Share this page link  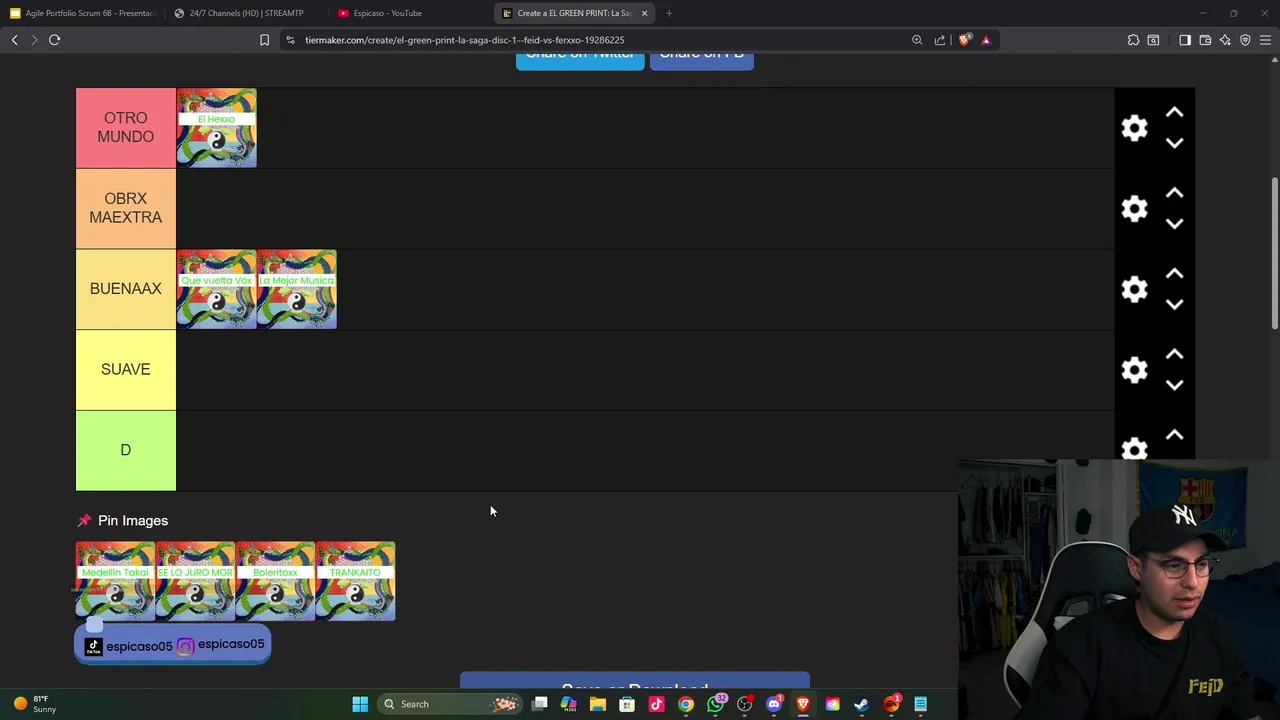point(940,40)
